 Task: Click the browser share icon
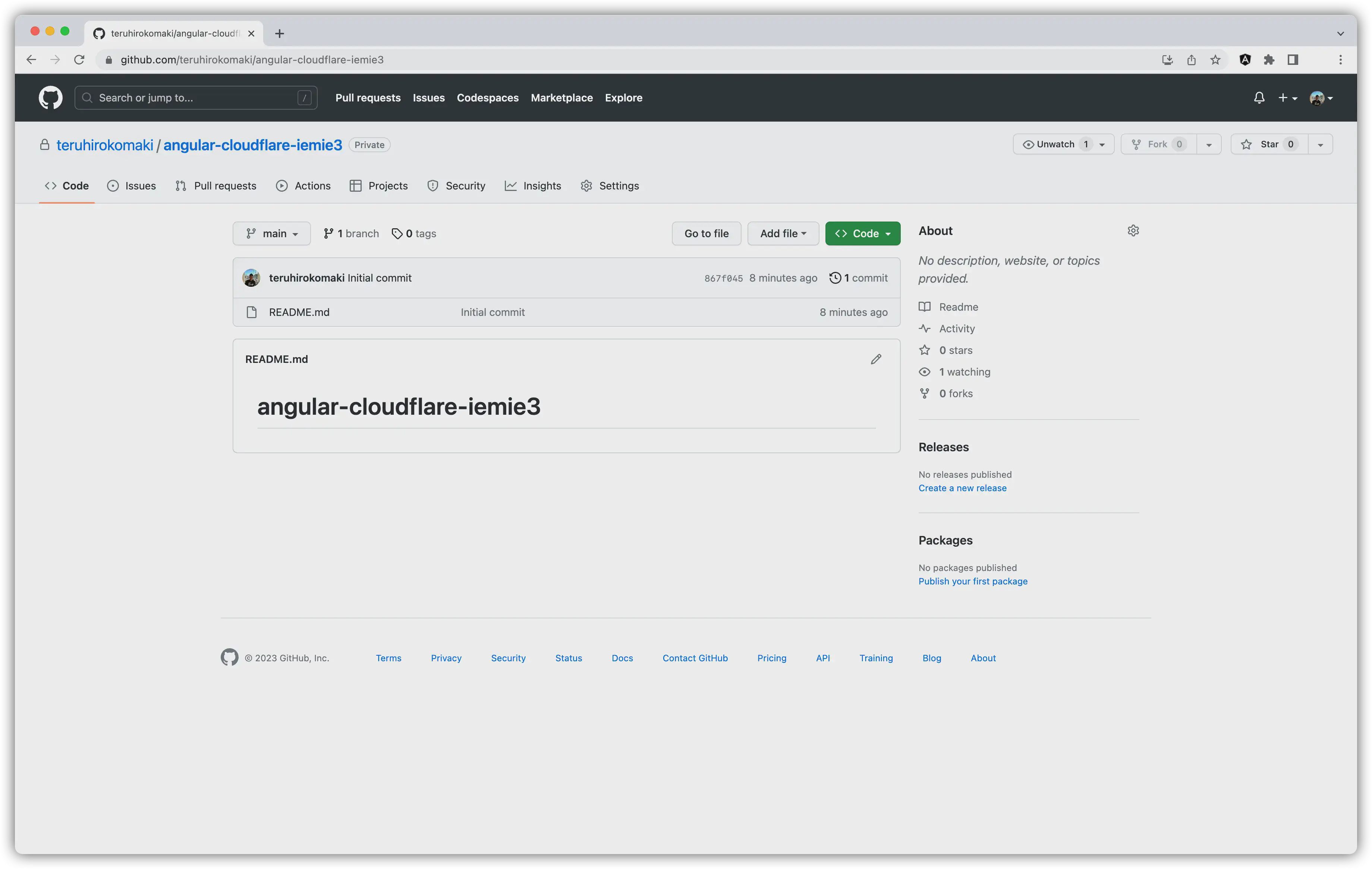coord(1191,59)
